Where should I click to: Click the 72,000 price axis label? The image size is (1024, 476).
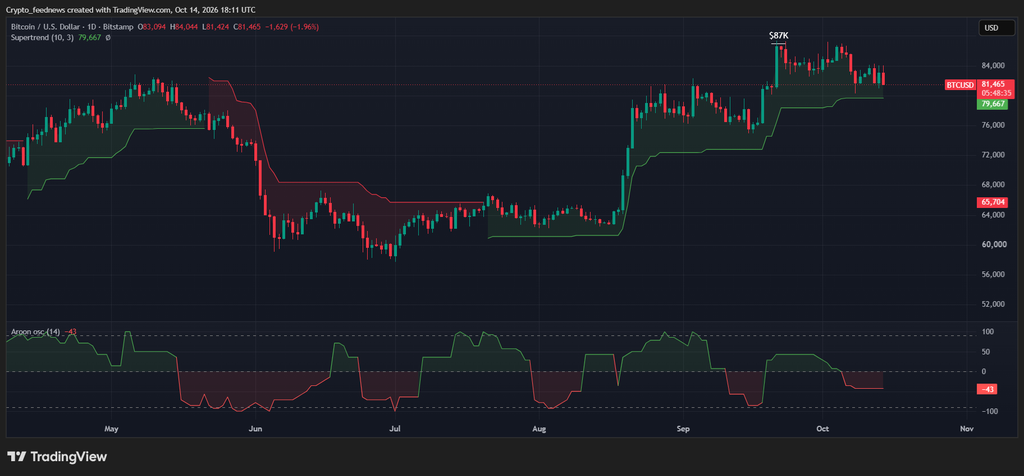tap(993, 155)
